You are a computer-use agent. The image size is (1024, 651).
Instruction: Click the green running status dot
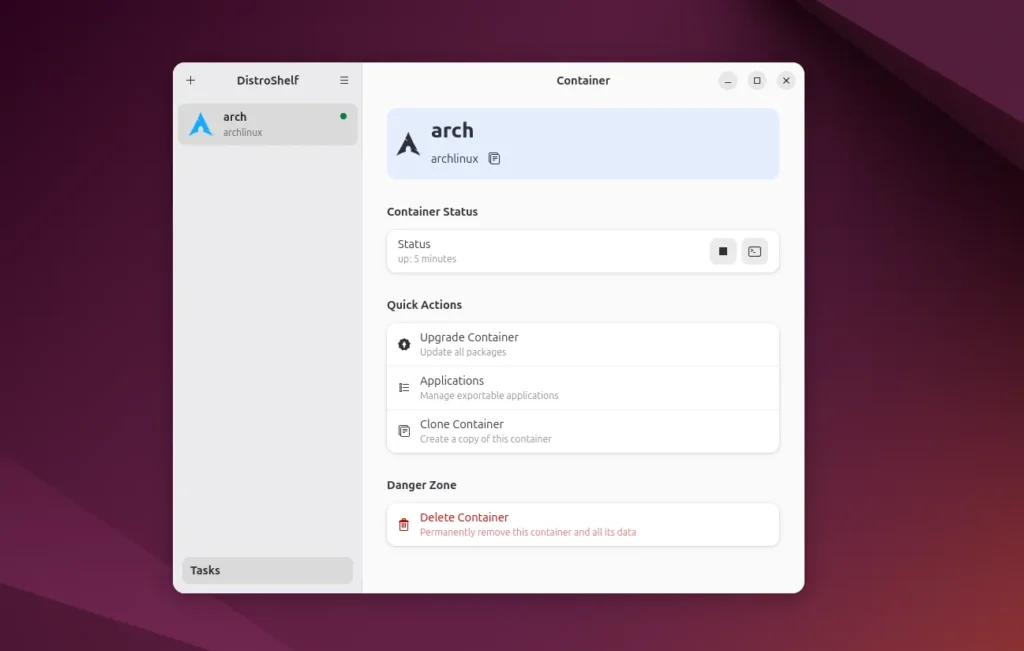[344, 116]
